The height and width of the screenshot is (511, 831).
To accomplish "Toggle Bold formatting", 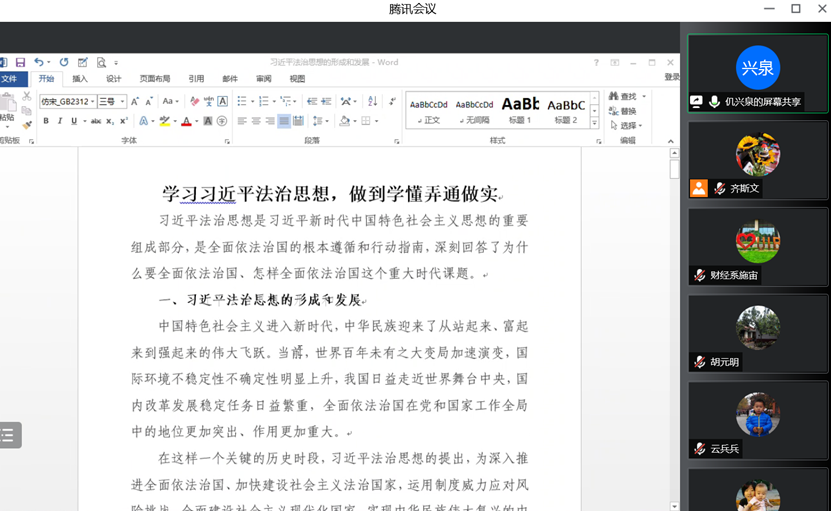I will [x=46, y=121].
